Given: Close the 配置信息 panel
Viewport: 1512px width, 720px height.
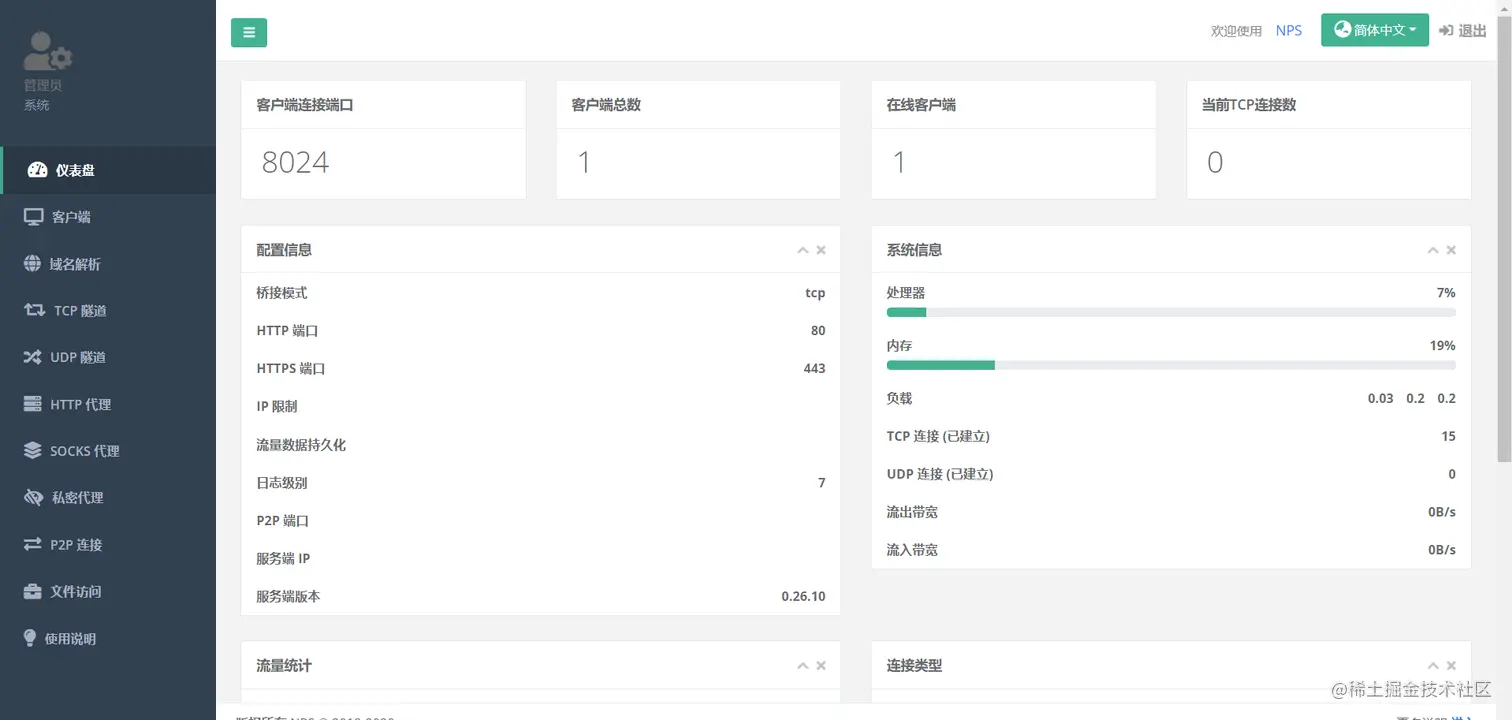Looking at the screenshot, I should [821, 250].
